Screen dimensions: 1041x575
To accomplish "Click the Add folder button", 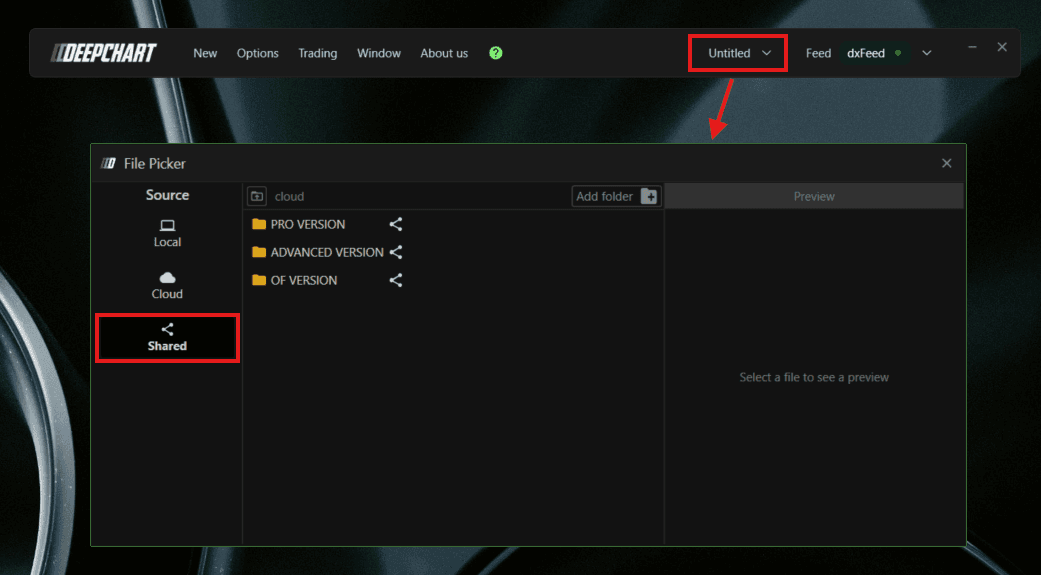I will [x=616, y=197].
